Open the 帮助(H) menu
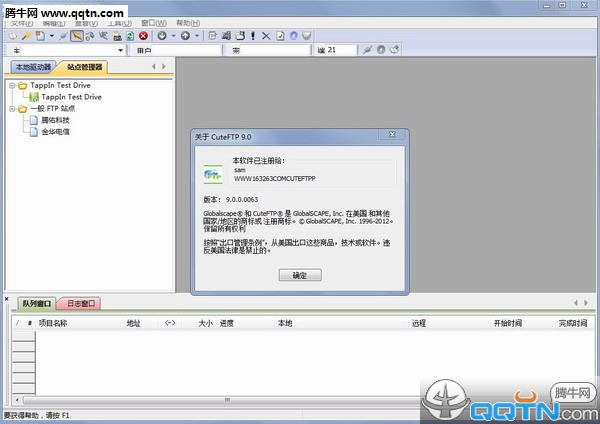600x424 pixels. 188,23
